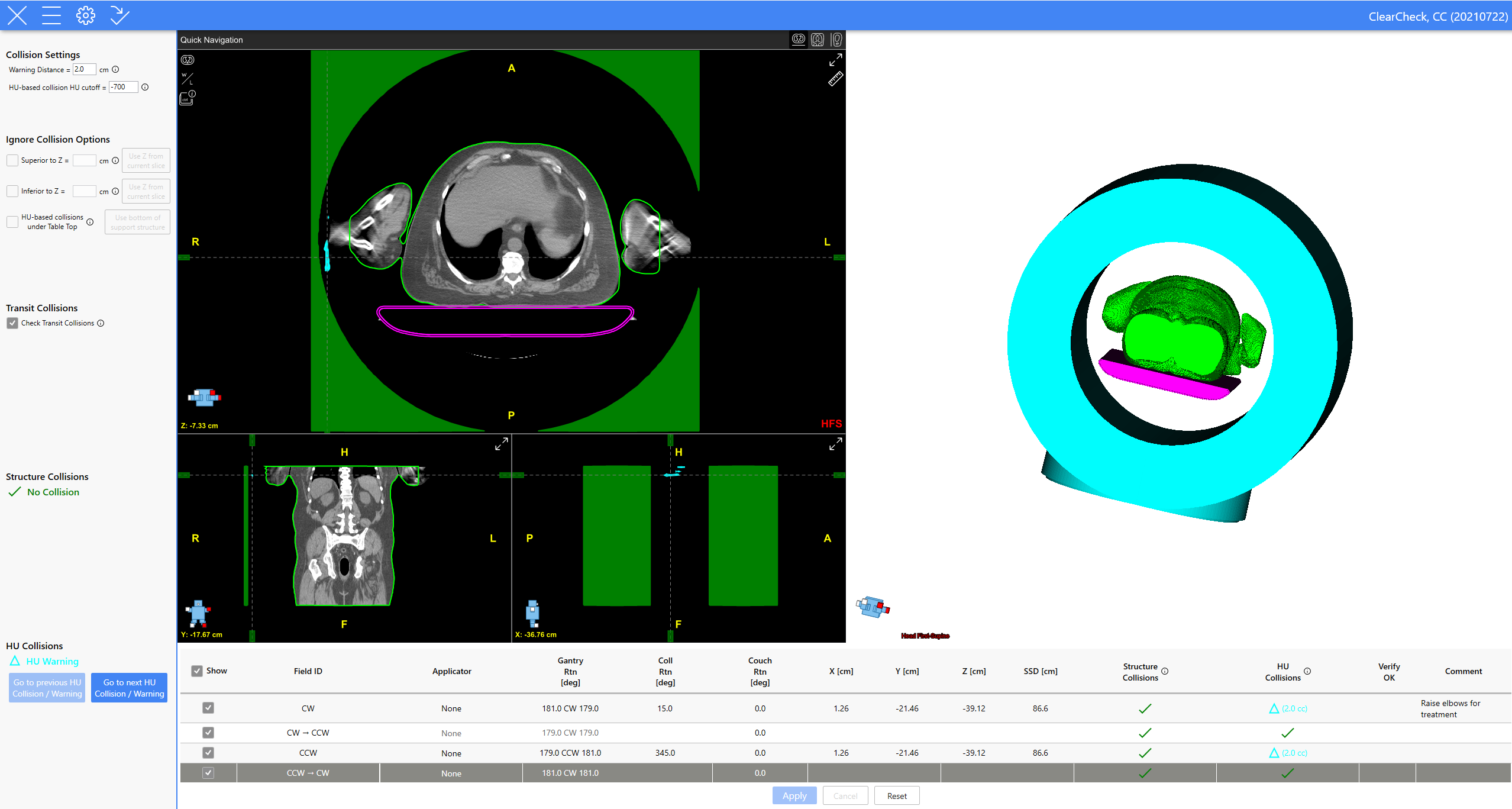Click the info icon beside the HU Collisions header
1512x809 pixels.
pos(1307,671)
